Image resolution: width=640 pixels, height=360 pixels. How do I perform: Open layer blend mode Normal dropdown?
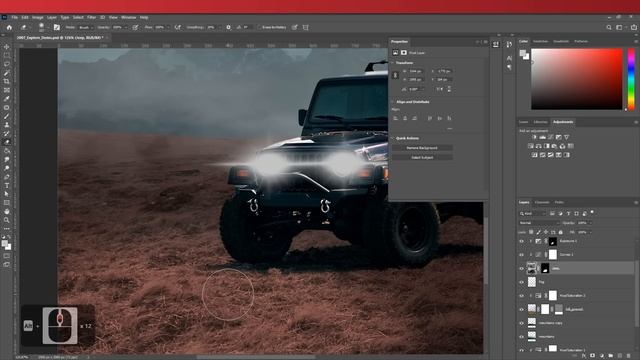pos(539,223)
